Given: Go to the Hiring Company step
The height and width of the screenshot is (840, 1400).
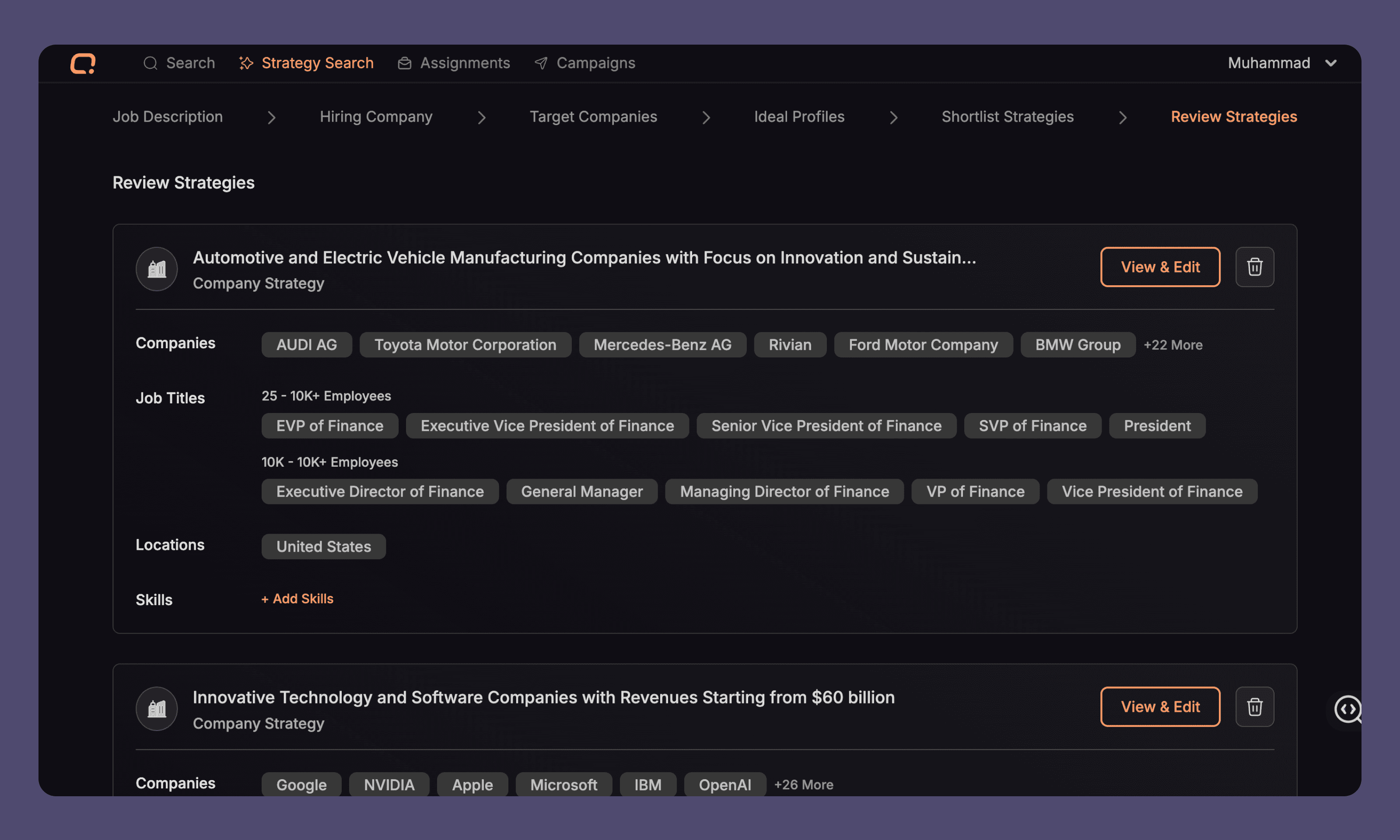Looking at the screenshot, I should click(376, 117).
